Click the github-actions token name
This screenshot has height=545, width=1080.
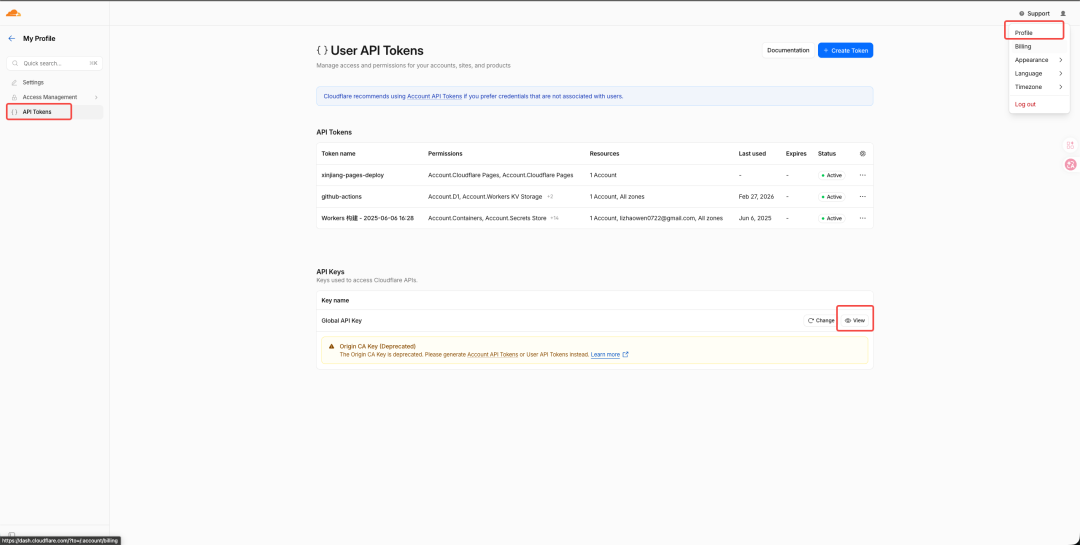[x=342, y=196]
